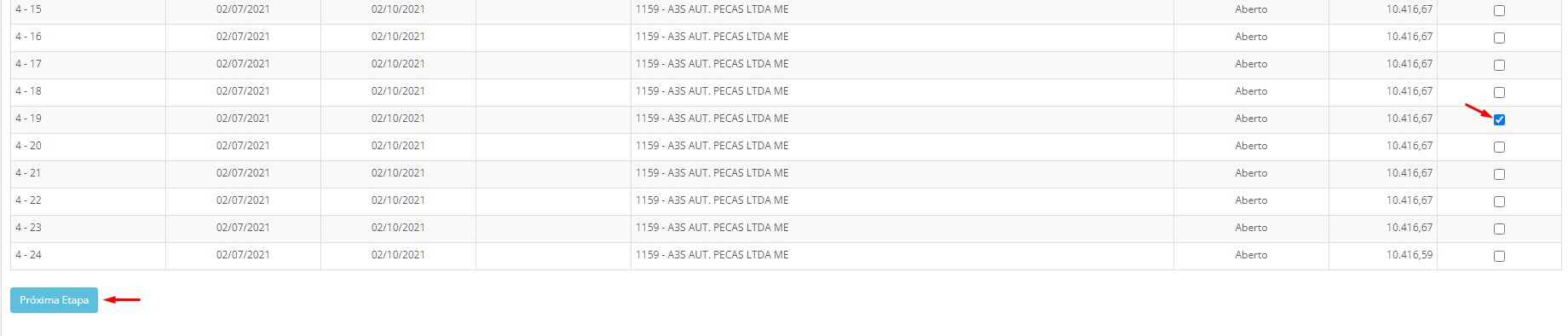Click supplier name in row 4 - 15

[712, 9]
